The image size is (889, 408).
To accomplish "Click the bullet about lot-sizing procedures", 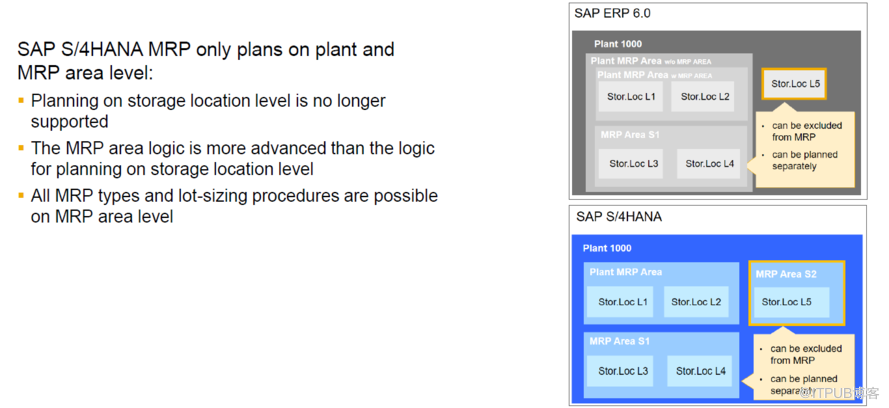I will point(228,206).
